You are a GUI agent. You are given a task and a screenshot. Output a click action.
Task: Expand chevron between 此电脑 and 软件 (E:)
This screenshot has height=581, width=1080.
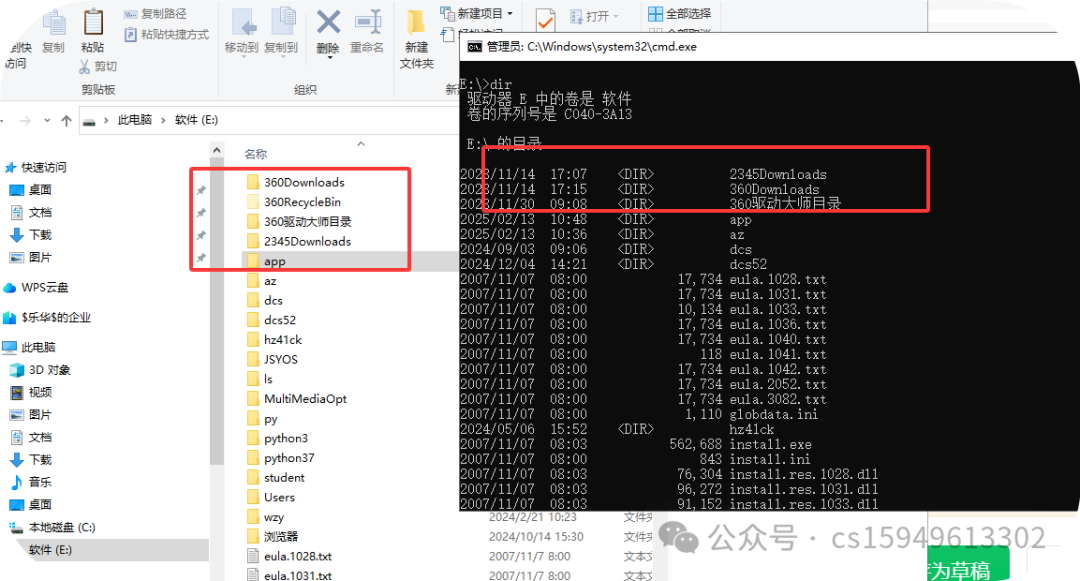(x=163, y=120)
